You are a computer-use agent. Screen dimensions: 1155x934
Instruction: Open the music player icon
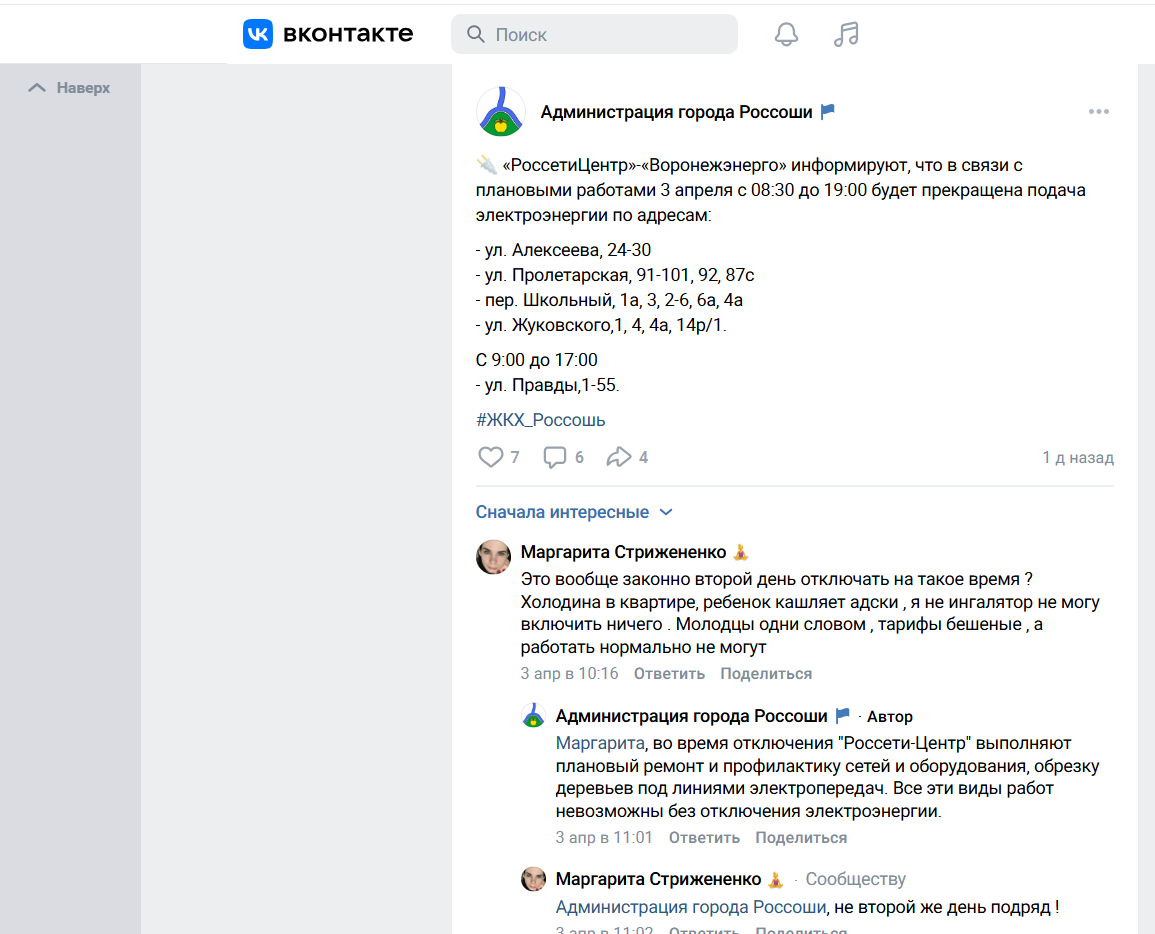[846, 35]
